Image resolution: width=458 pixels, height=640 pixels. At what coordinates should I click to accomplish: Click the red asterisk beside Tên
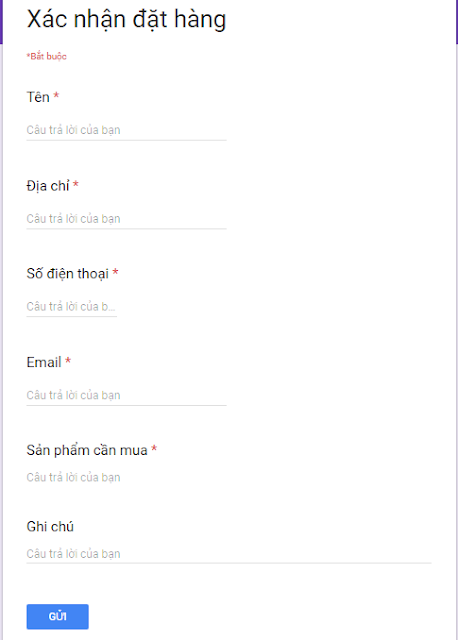(x=56, y=96)
